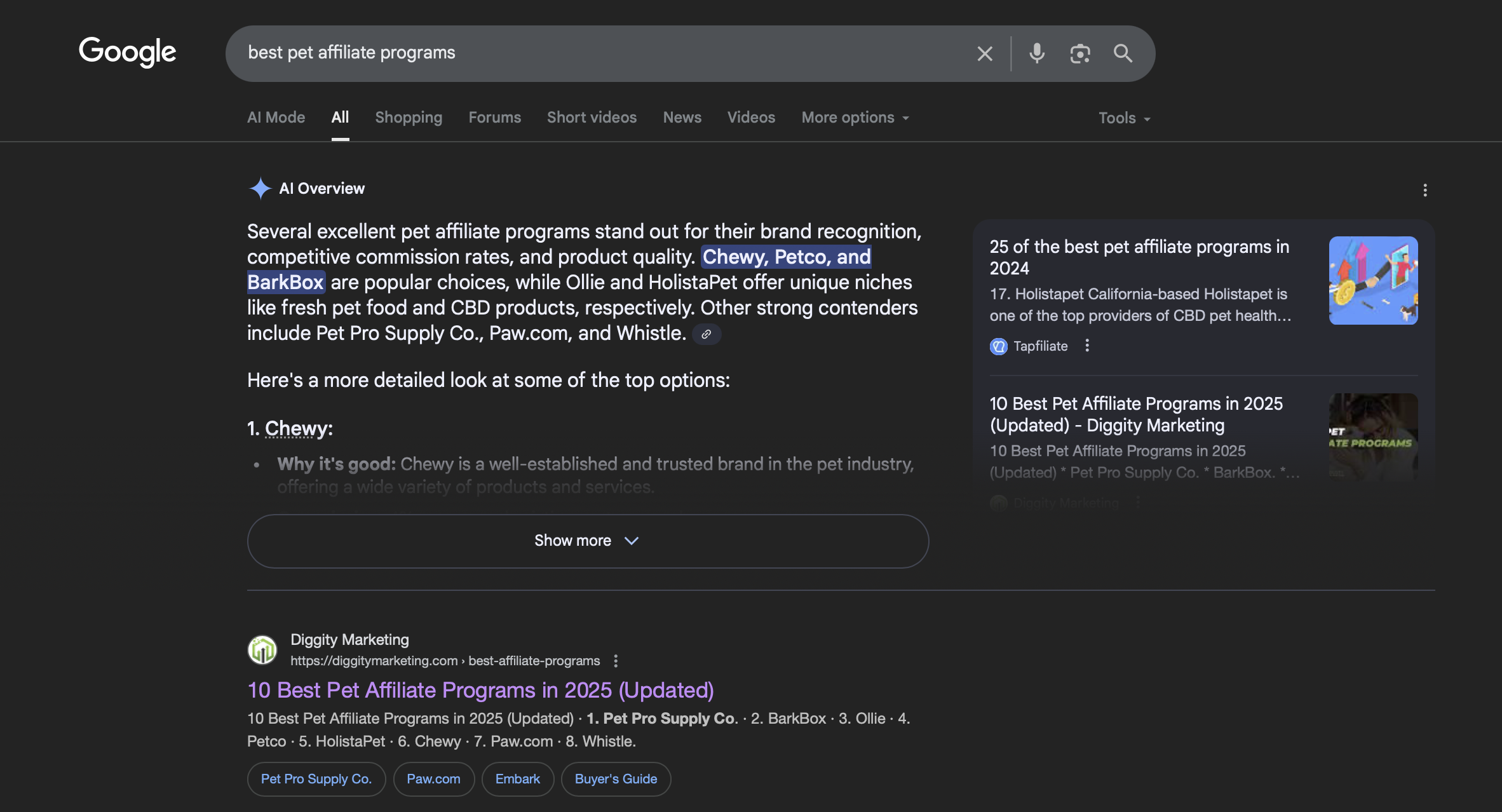The image size is (1502, 812).
Task: Open the Tools dropdown
Action: (1125, 118)
